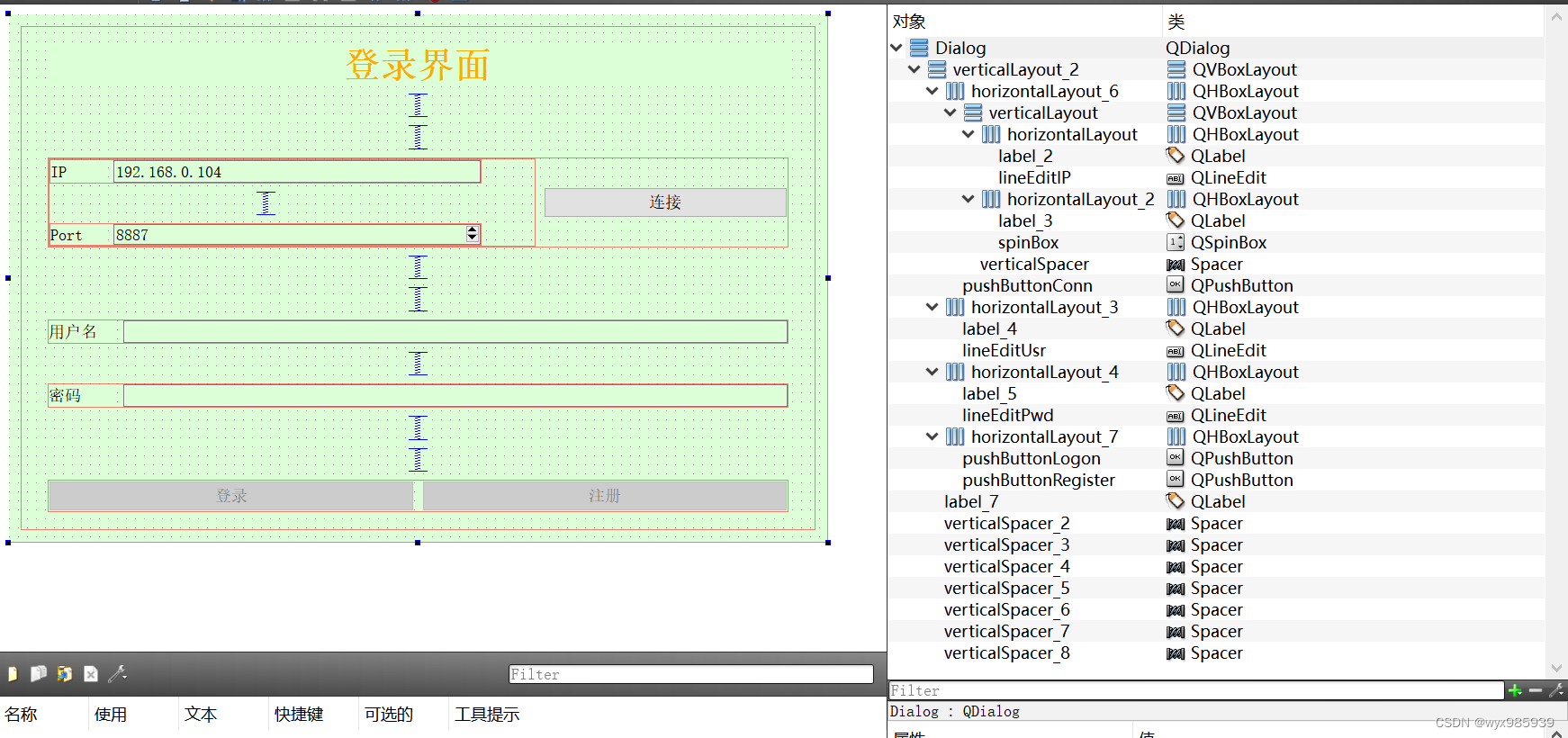Click the Delete action icon in action editor
The width and height of the screenshot is (1568, 738).
coord(91,674)
